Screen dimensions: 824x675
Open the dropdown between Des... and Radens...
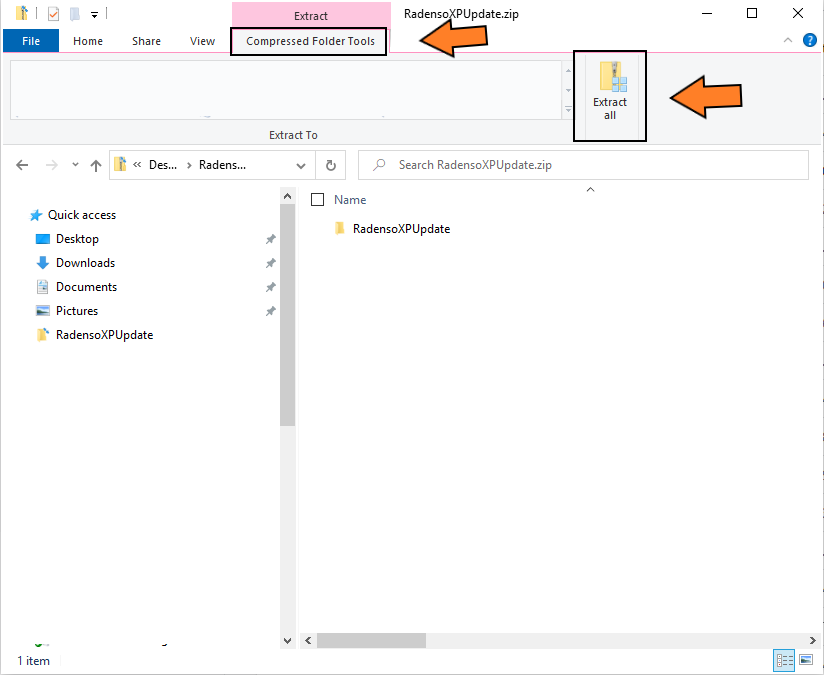[189, 166]
